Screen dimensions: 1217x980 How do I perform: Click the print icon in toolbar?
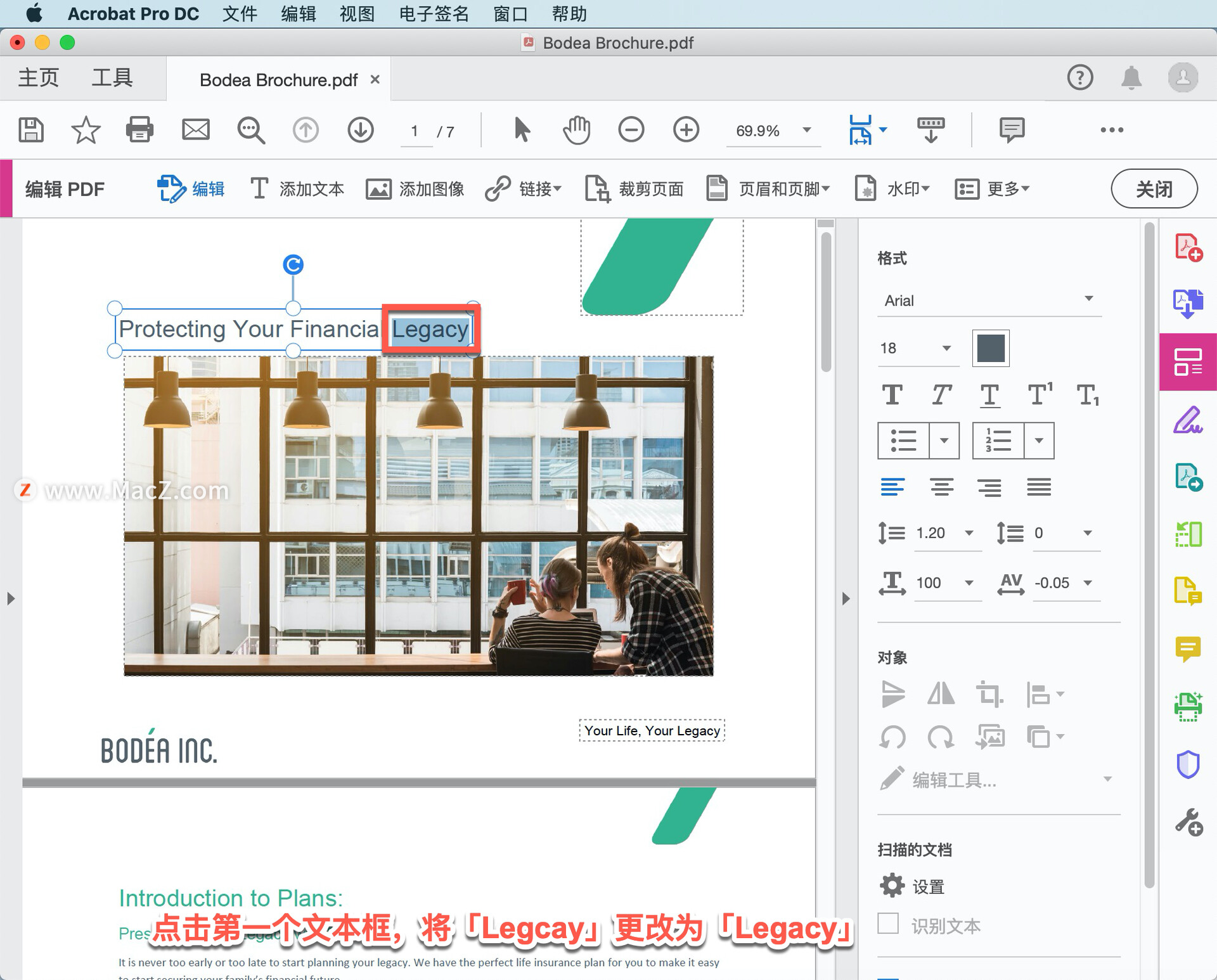[139, 130]
